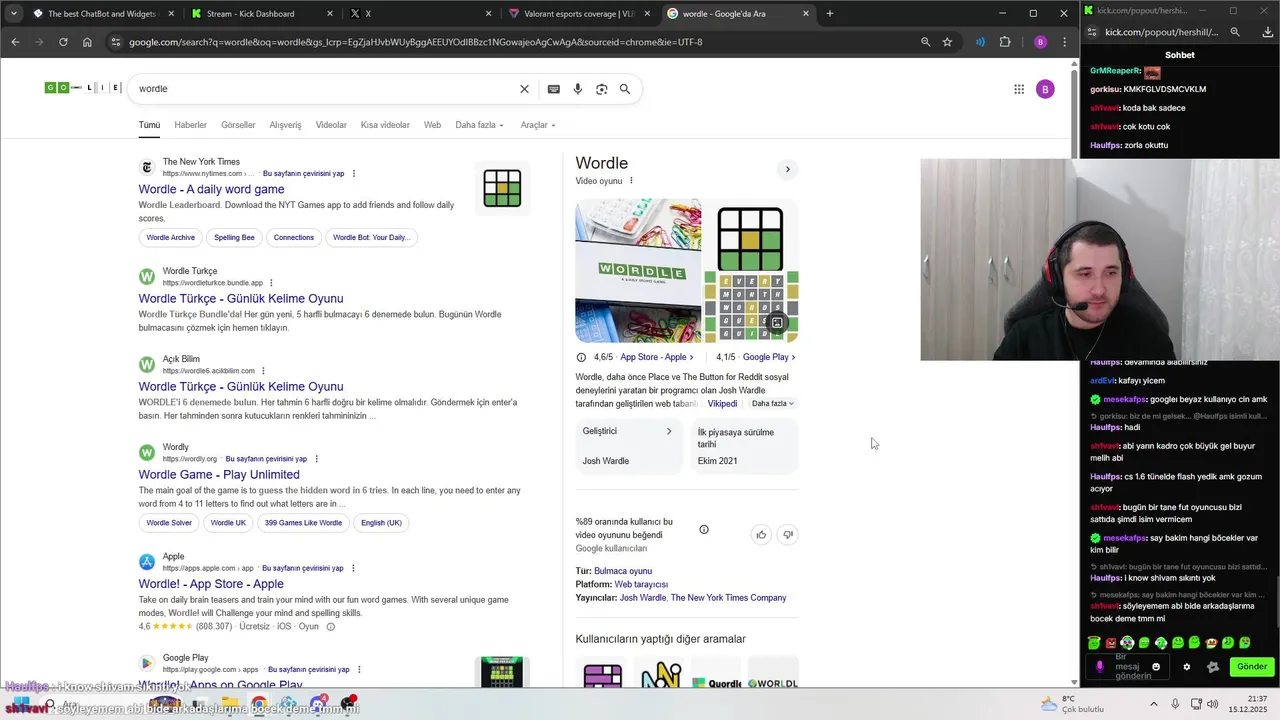Click Connections chip
The height and width of the screenshot is (720, 1280).
(294, 238)
